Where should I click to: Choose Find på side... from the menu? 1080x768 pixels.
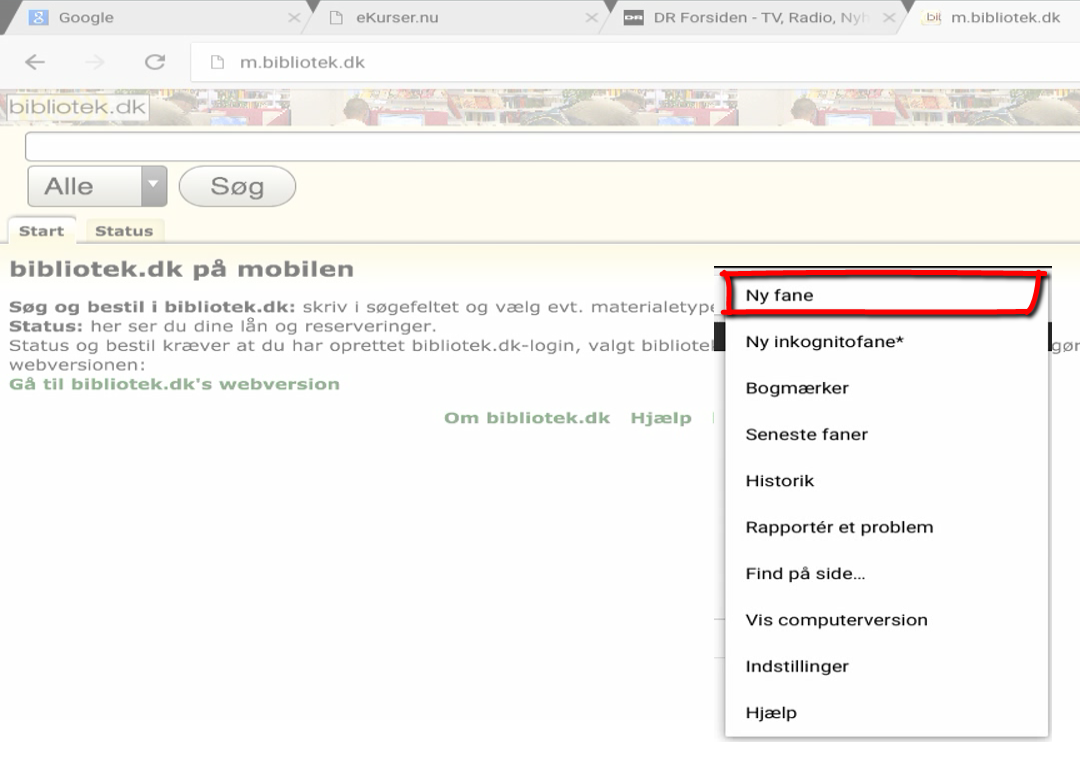coord(886,574)
